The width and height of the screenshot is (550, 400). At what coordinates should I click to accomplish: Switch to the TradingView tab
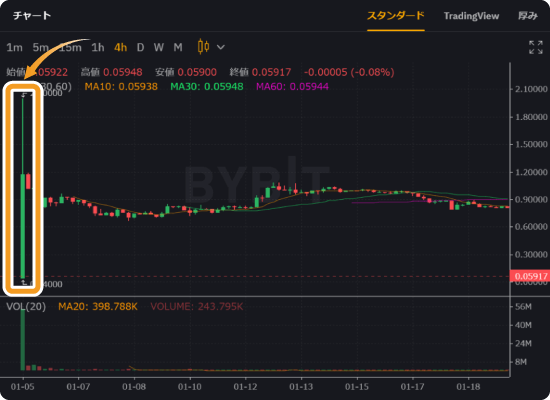(471, 16)
